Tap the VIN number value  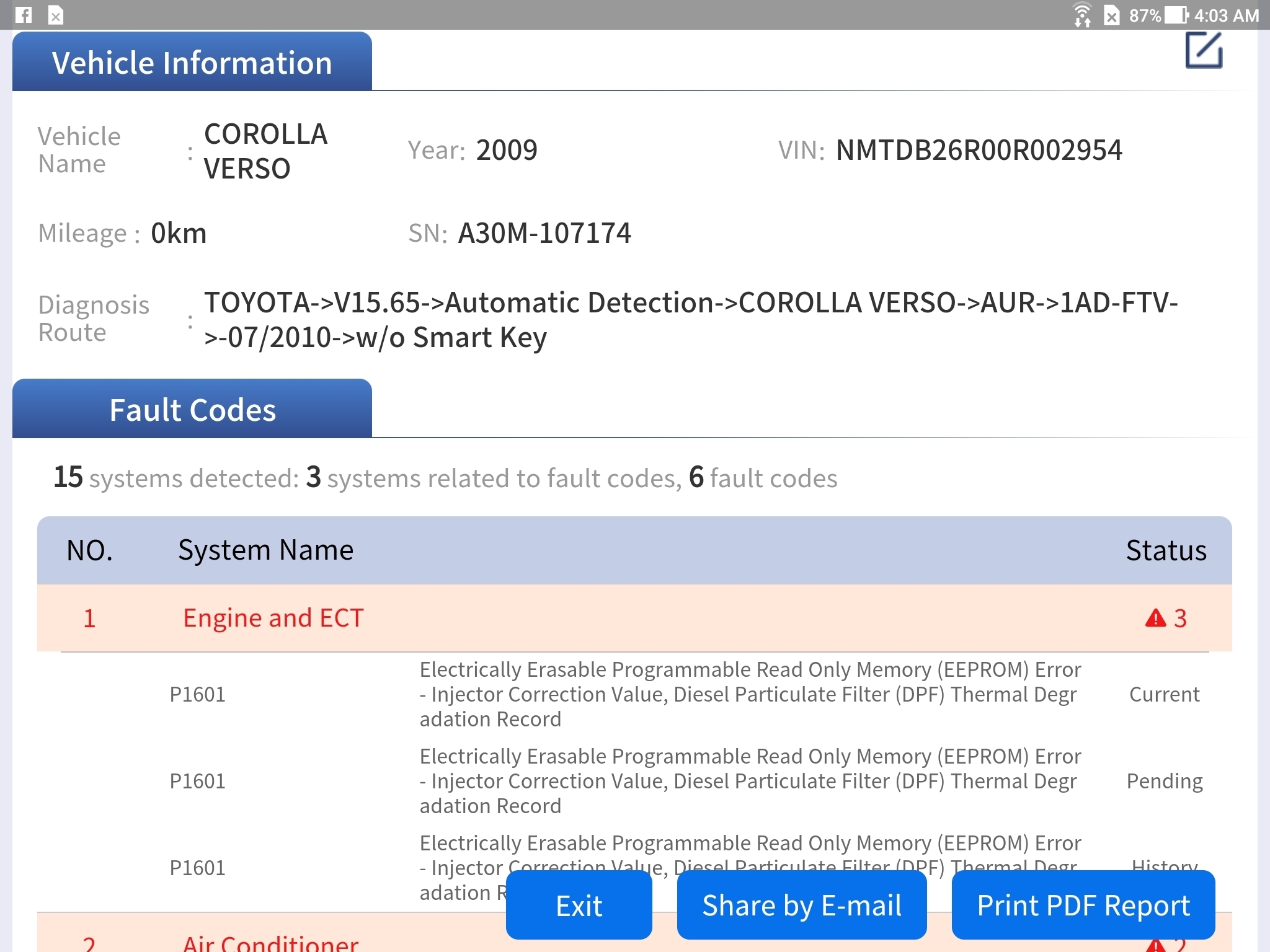[x=979, y=150]
